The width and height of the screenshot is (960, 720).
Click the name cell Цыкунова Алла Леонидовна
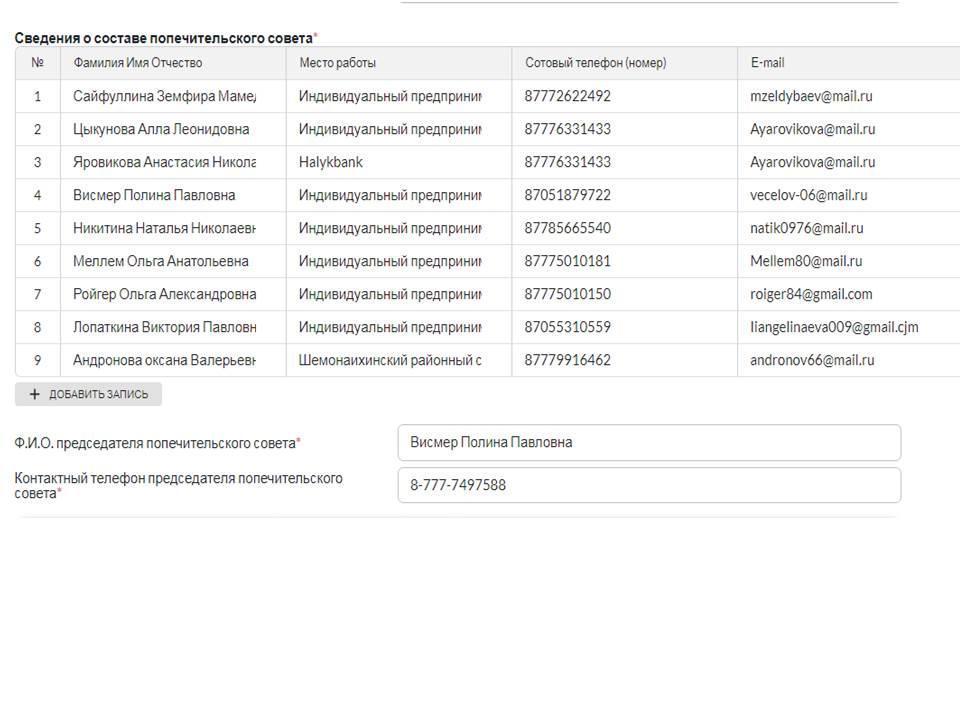click(173, 129)
